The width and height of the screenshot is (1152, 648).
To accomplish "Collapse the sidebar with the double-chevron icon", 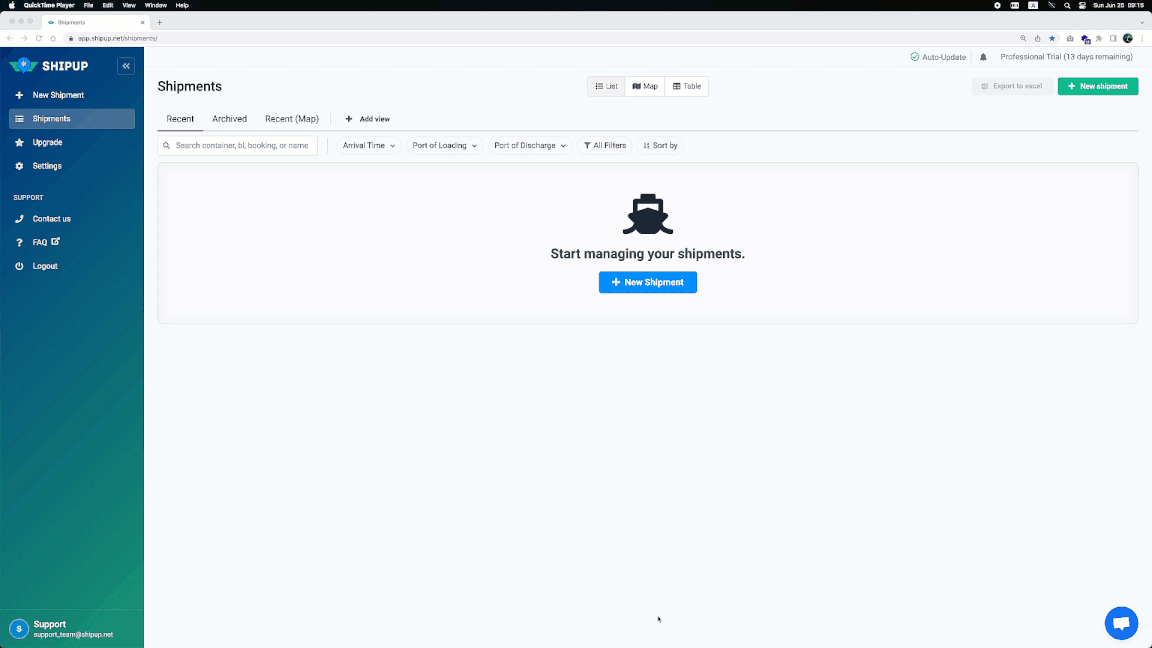I will pyautogui.click(x=126, y=66).
